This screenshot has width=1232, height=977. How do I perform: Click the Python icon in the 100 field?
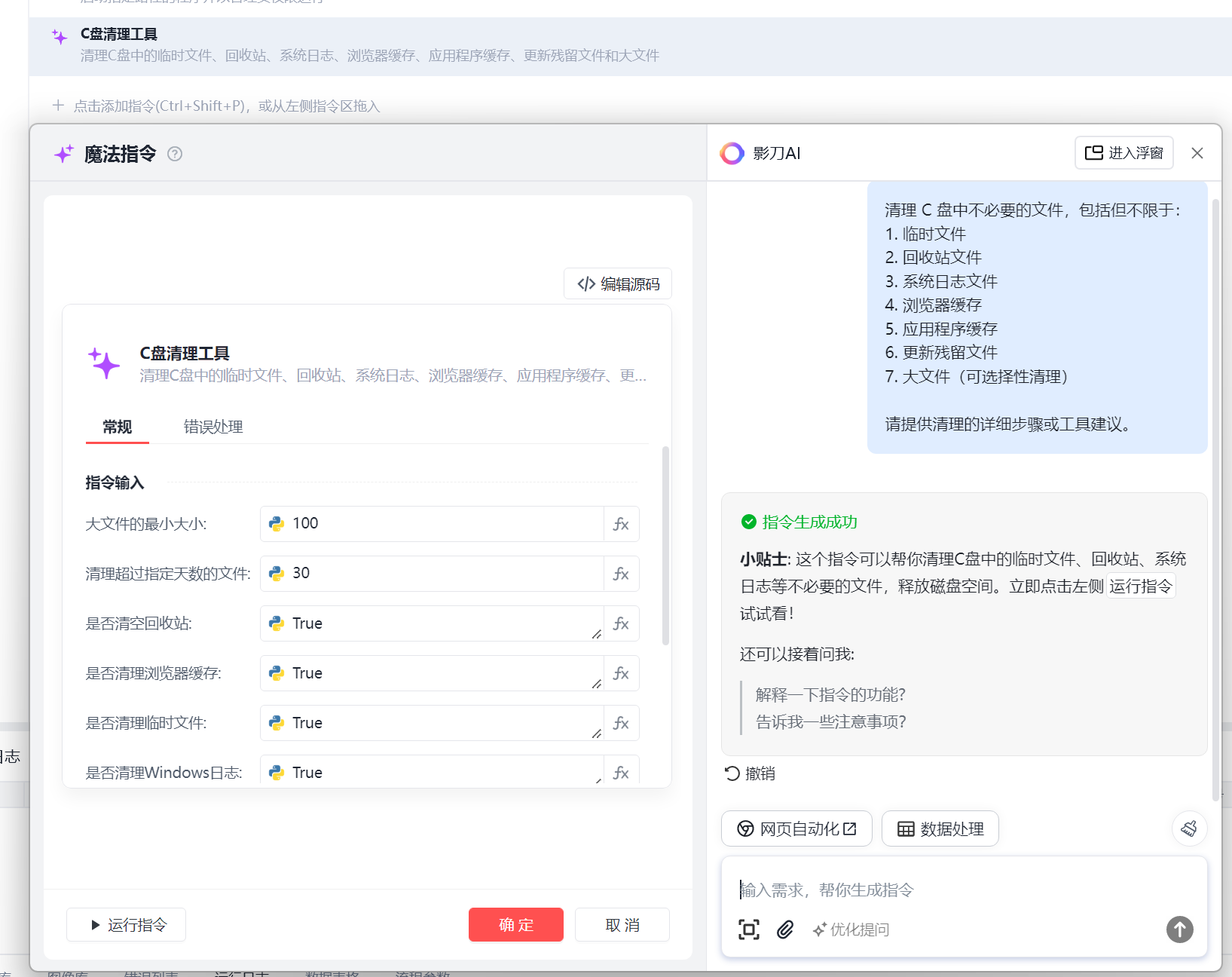(x=277, y=523)
